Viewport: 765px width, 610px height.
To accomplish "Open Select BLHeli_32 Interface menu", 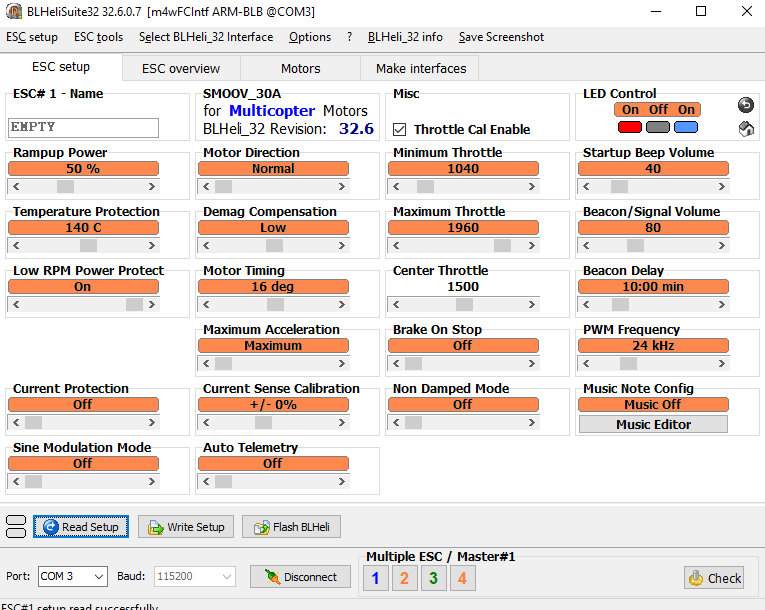I will coord(206,37).
